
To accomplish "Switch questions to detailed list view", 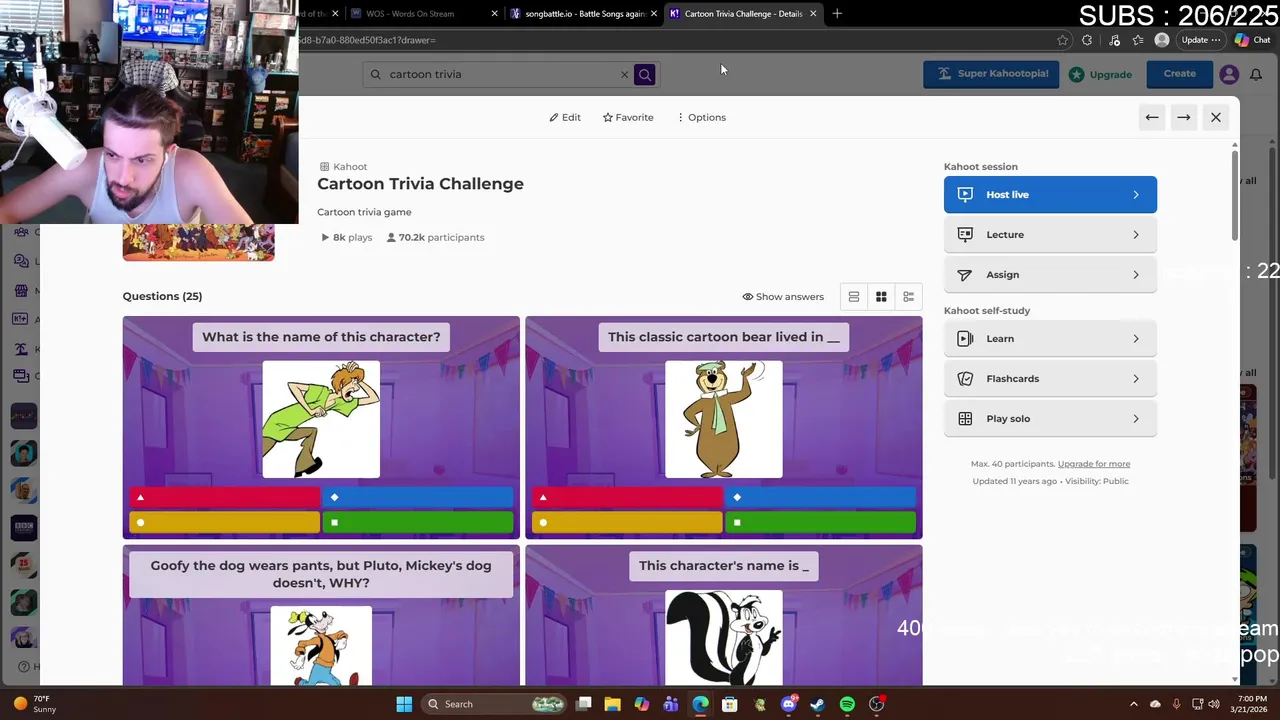I will (x=908, y=296).
